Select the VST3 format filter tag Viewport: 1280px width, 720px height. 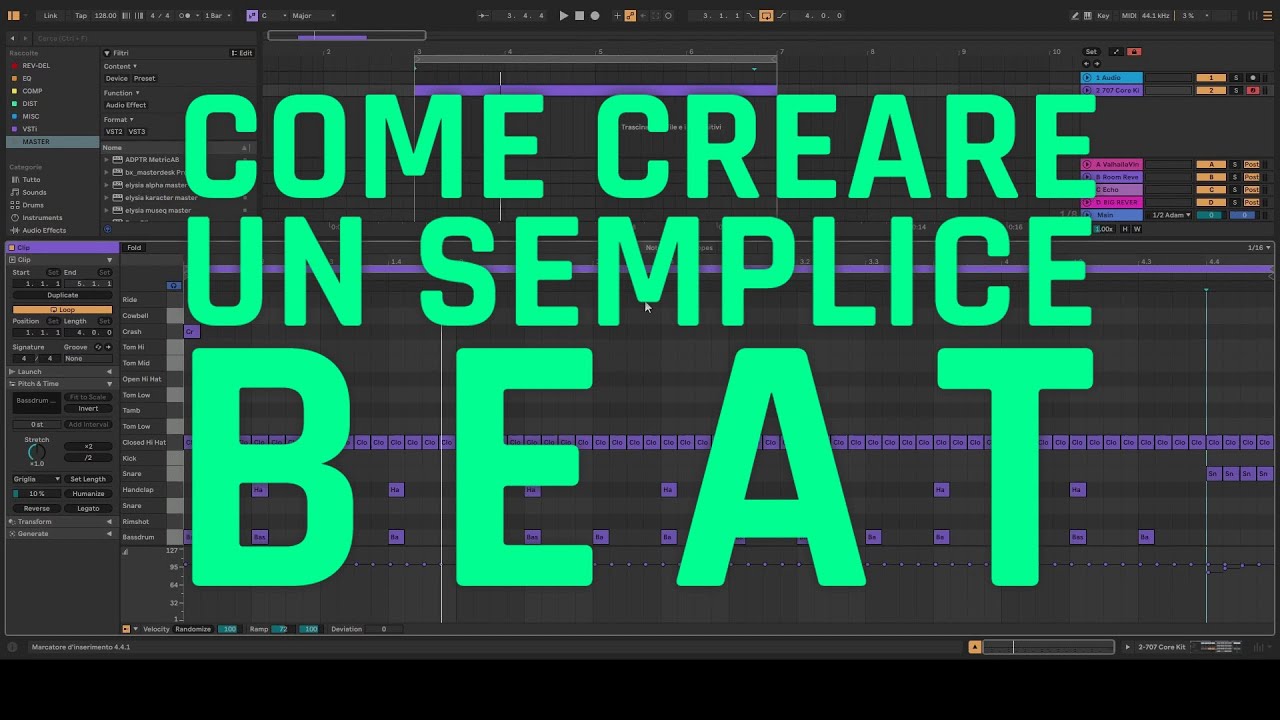[137, 132]
